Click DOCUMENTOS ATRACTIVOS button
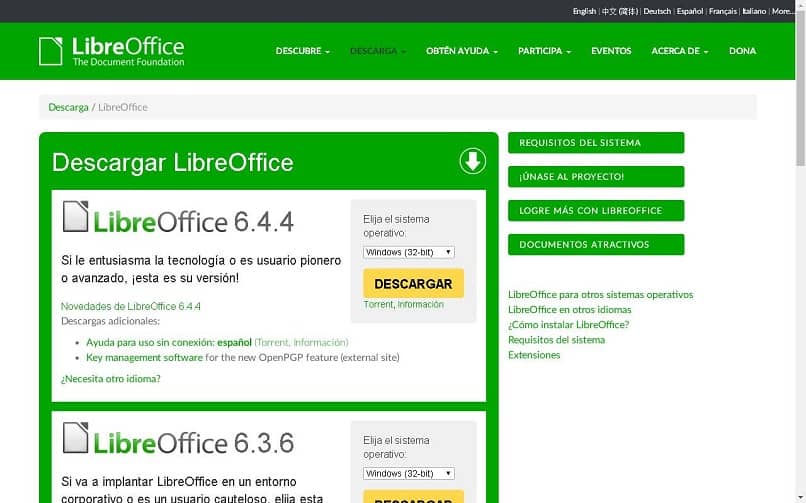 point(596,245)
